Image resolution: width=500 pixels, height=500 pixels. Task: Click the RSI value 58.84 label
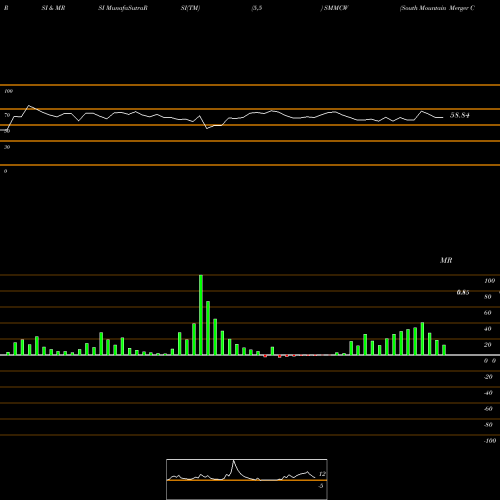tap(460, 115)
